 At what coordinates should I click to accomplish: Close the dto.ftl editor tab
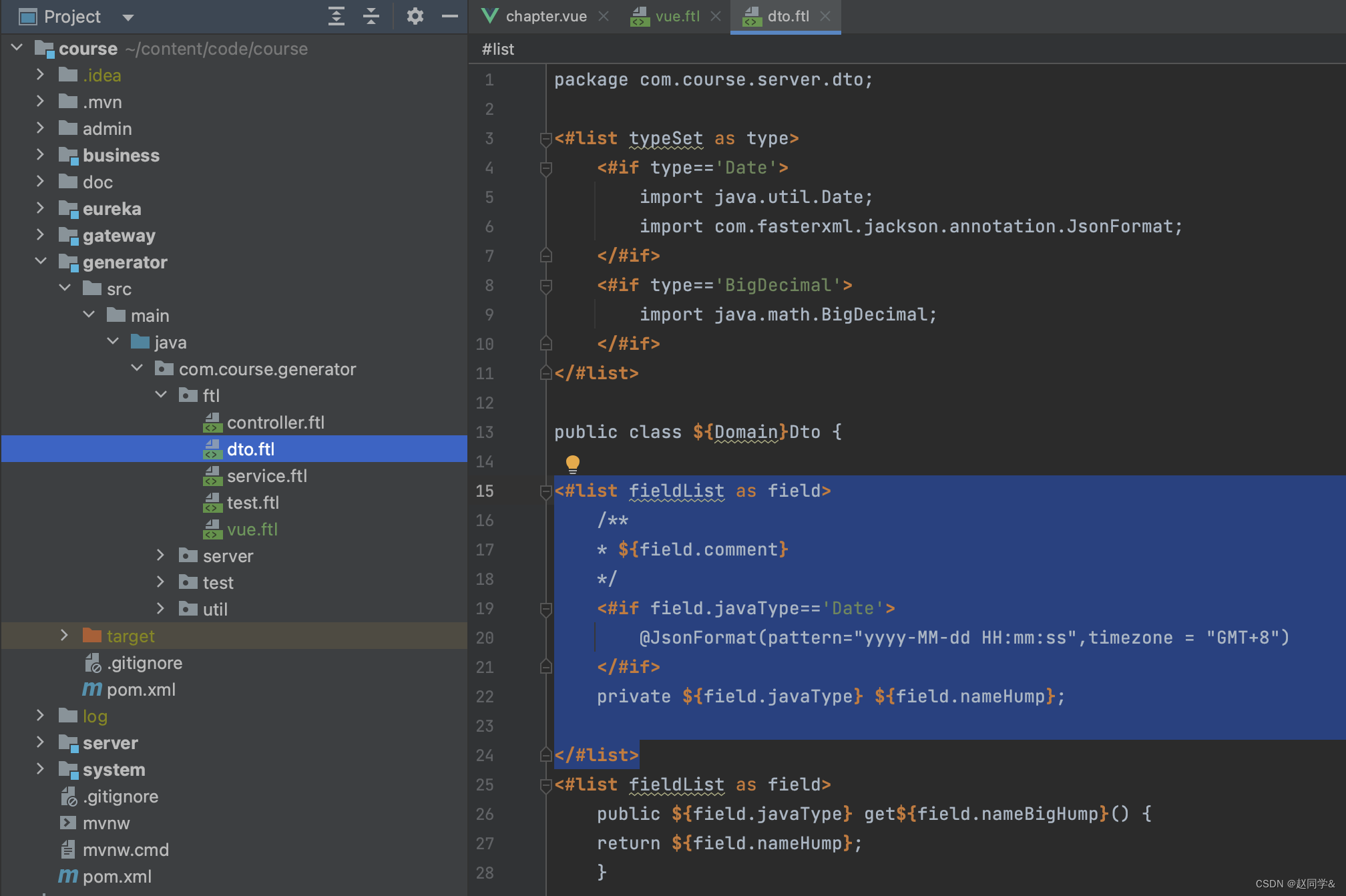click(826, 16)
